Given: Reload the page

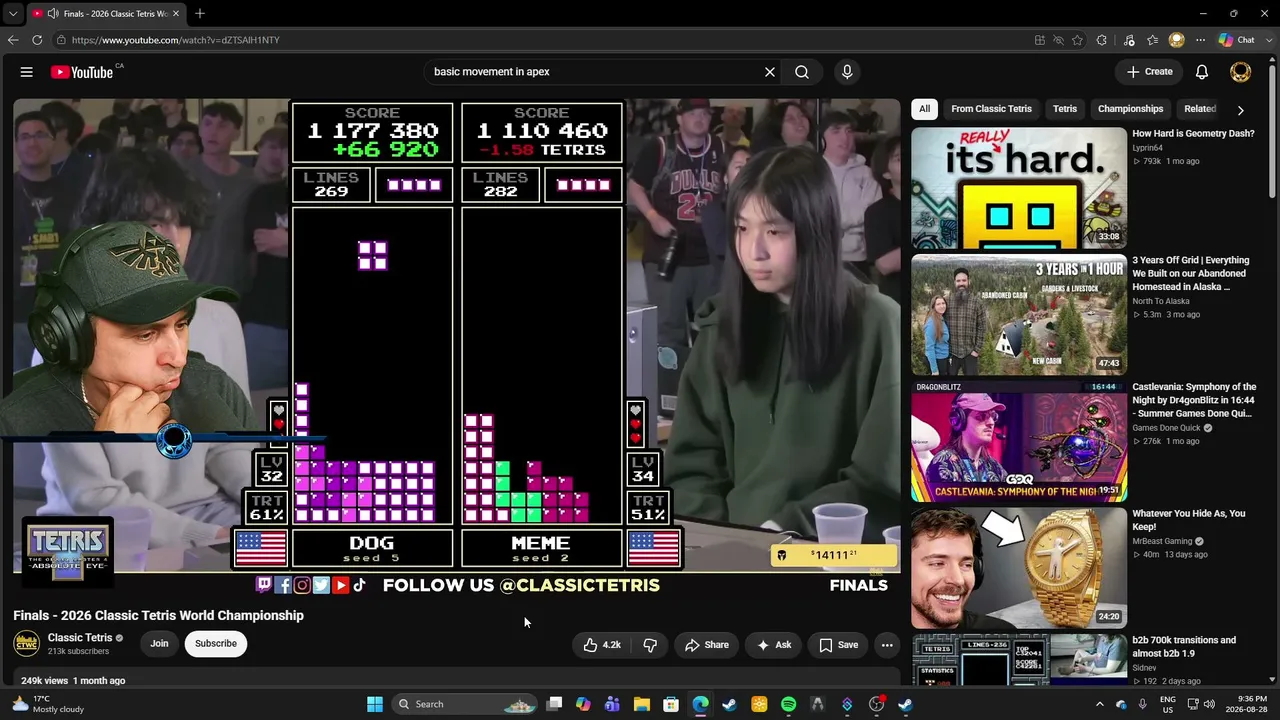Looking at the screenshot, I should pyautogui.click(x=37, y=40).
